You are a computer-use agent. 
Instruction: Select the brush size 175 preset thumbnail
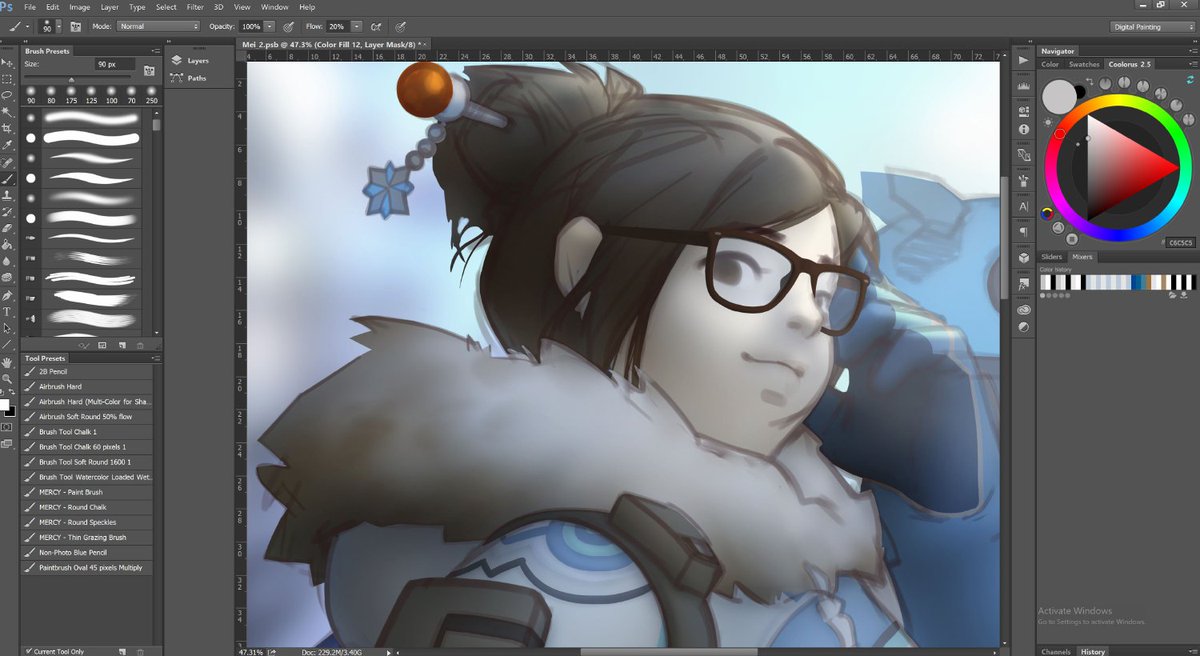click(72, 95)
